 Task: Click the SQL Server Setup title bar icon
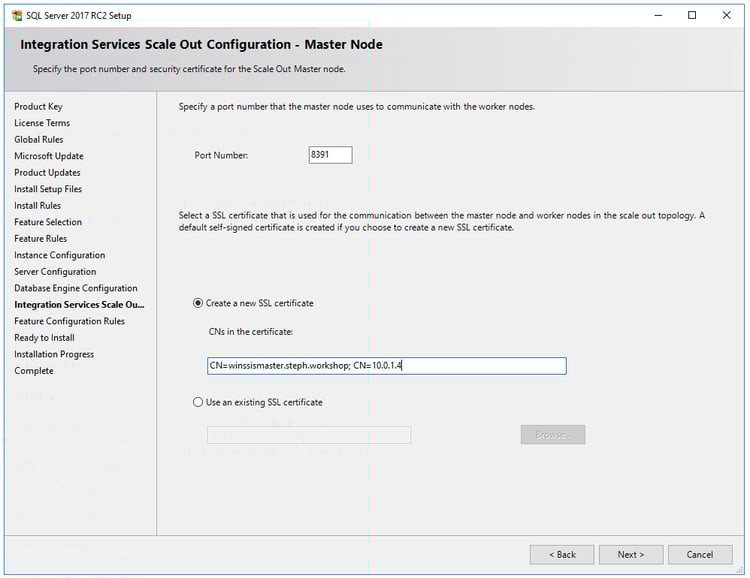[17, 16]
